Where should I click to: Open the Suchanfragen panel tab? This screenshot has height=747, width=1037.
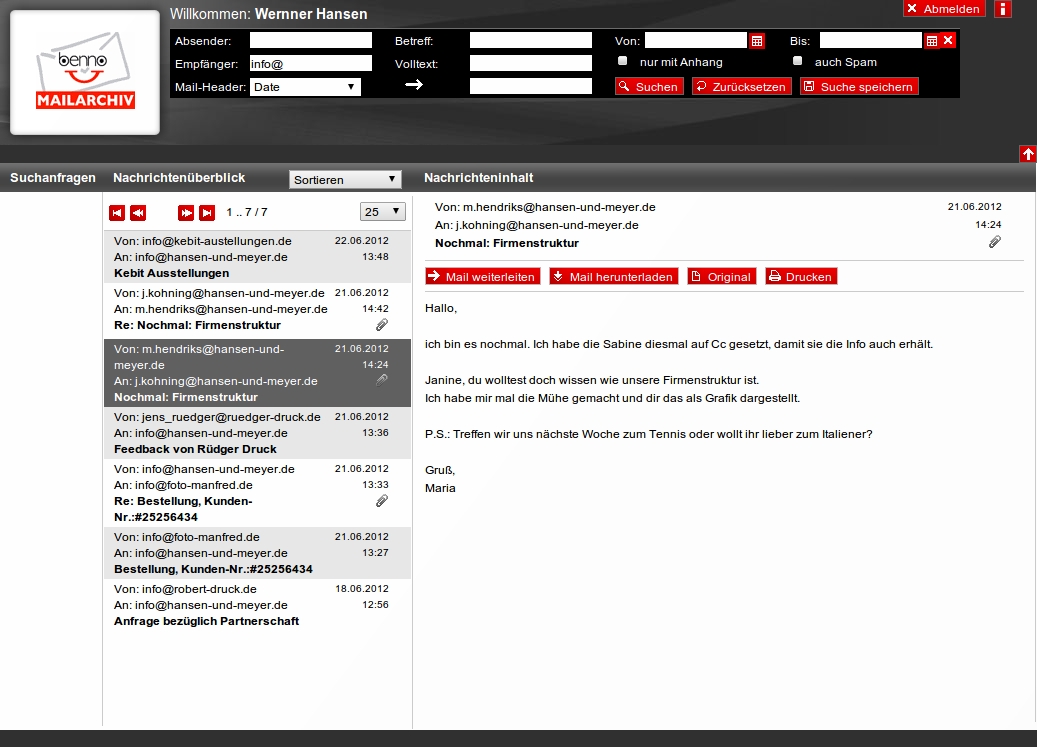tap(53, 178)
